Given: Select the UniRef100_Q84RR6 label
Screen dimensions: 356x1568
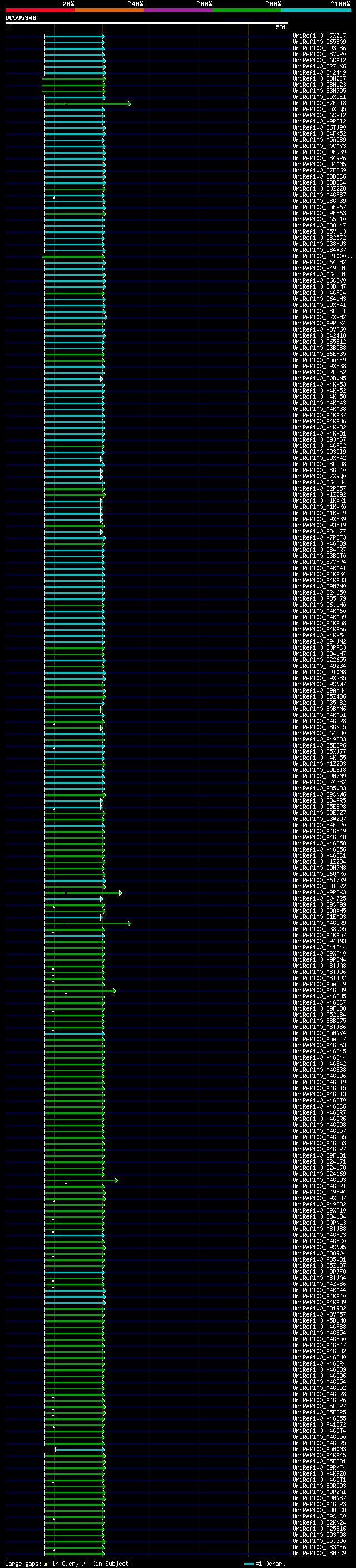Looking at the screenshot, I should pos(319,159).
